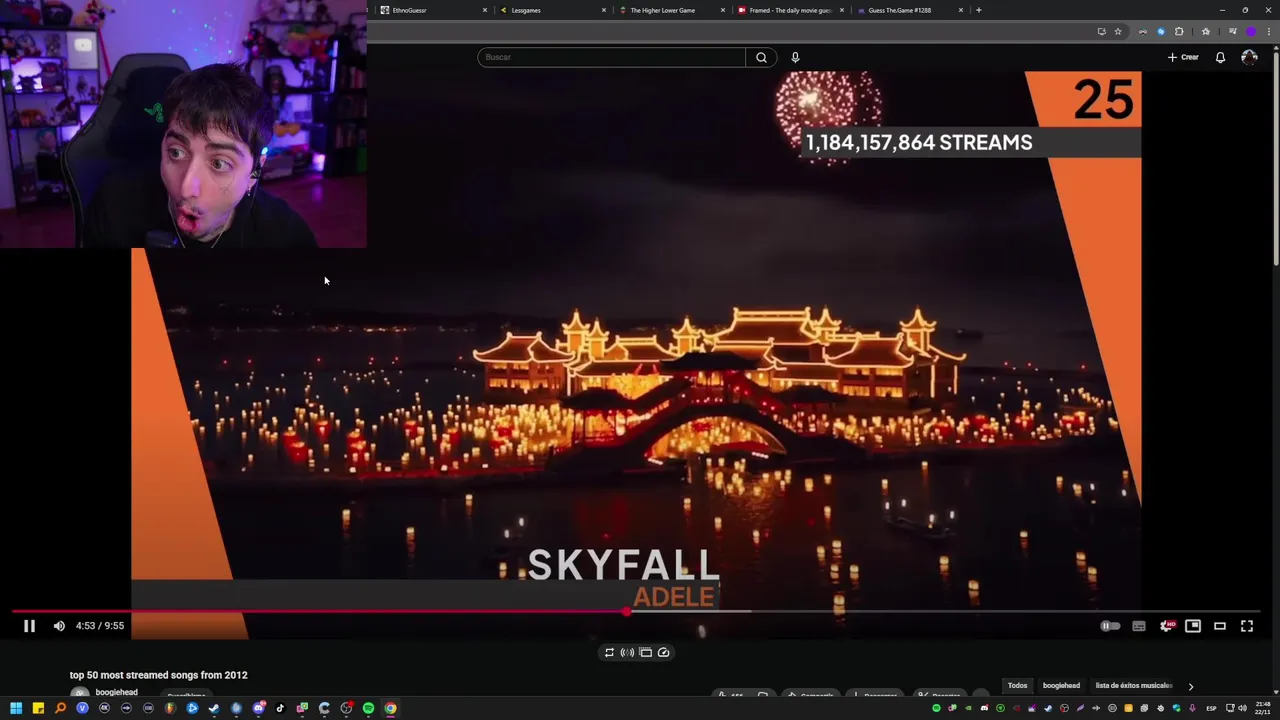Toggle the loop extension icon below player
This screenshot has height=720, width=1280.
coord(609,652)
